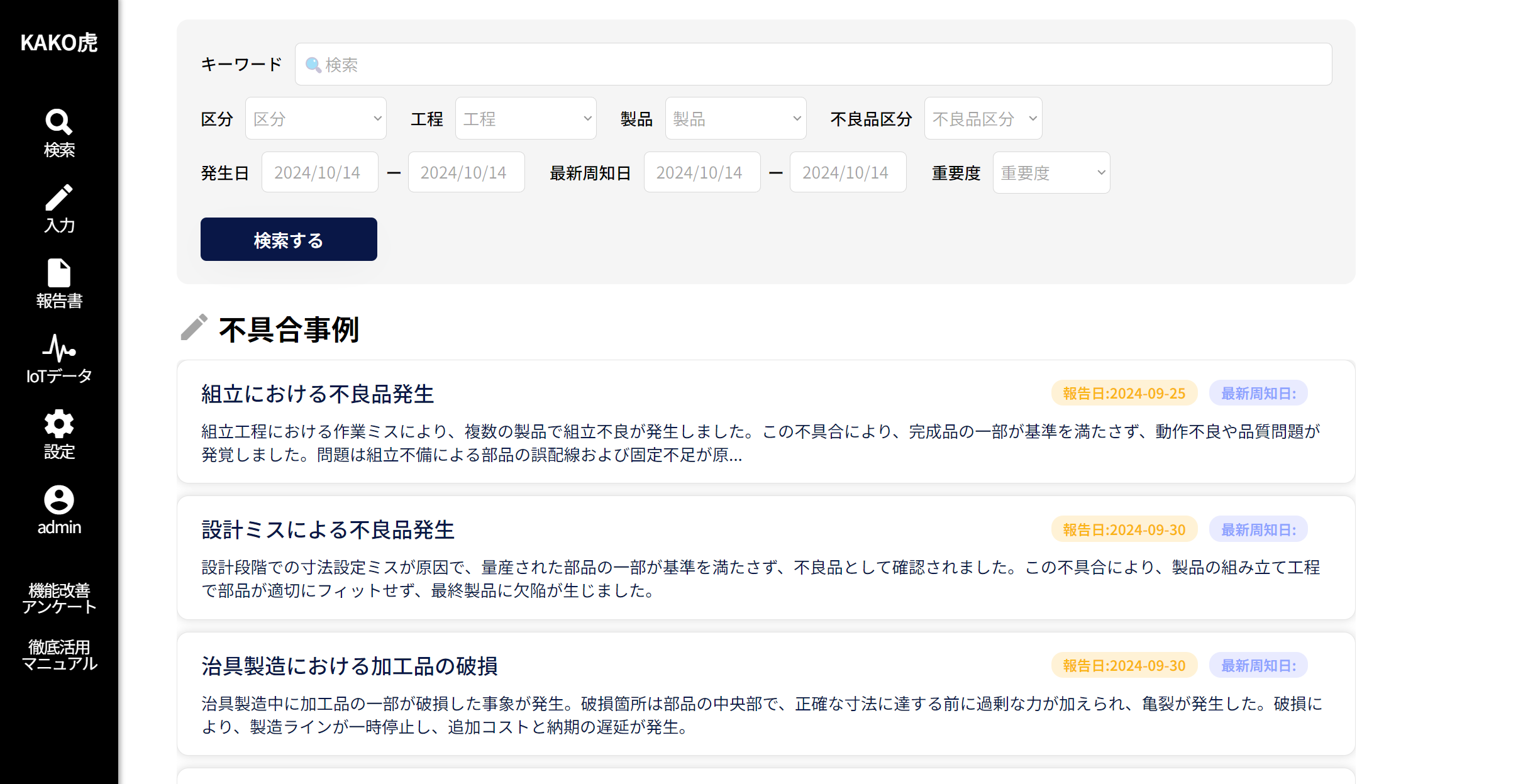The width and height of the screenshot is (1523, 784).
Task: Expand the 工程 dropdown
Action: click(526, 118)
